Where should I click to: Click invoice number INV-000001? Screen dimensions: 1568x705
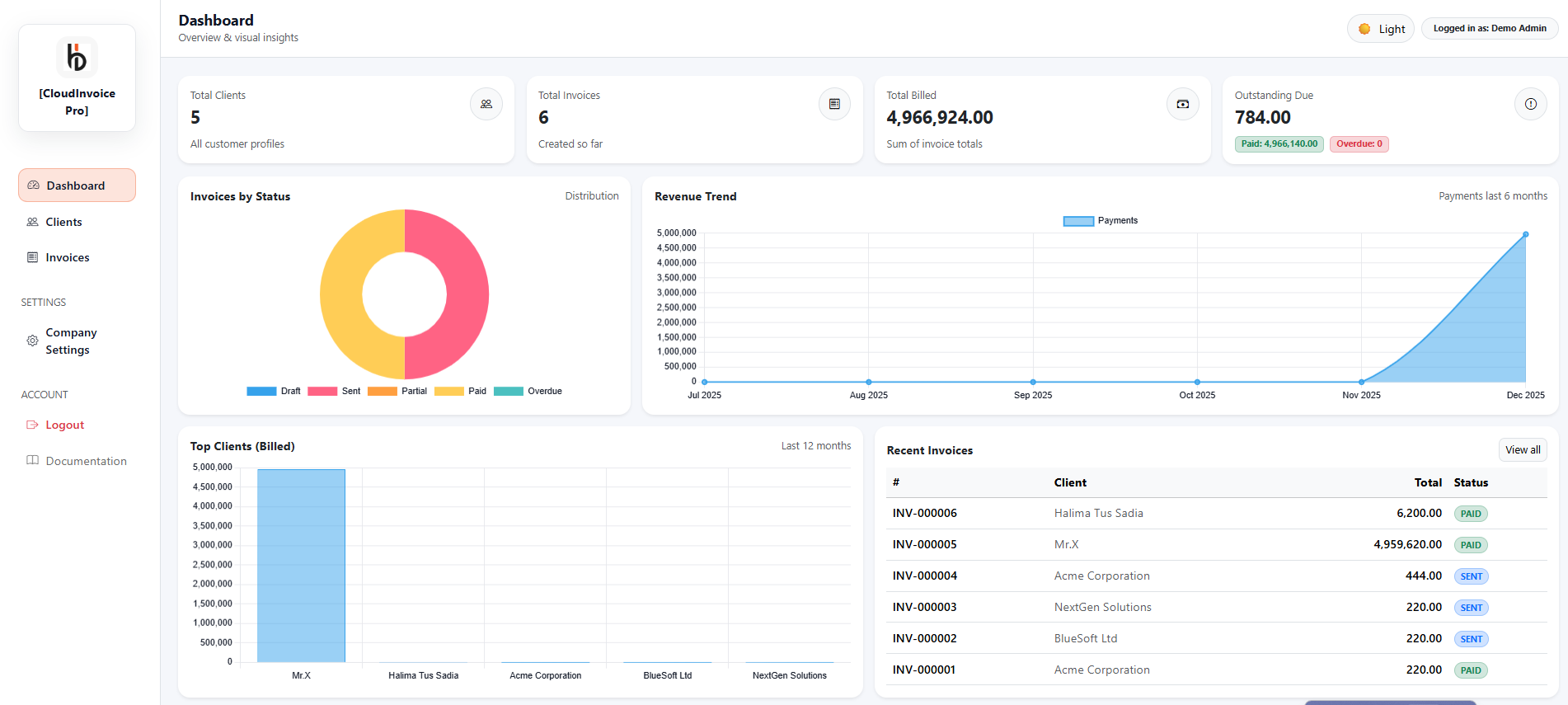coord(924,670)
